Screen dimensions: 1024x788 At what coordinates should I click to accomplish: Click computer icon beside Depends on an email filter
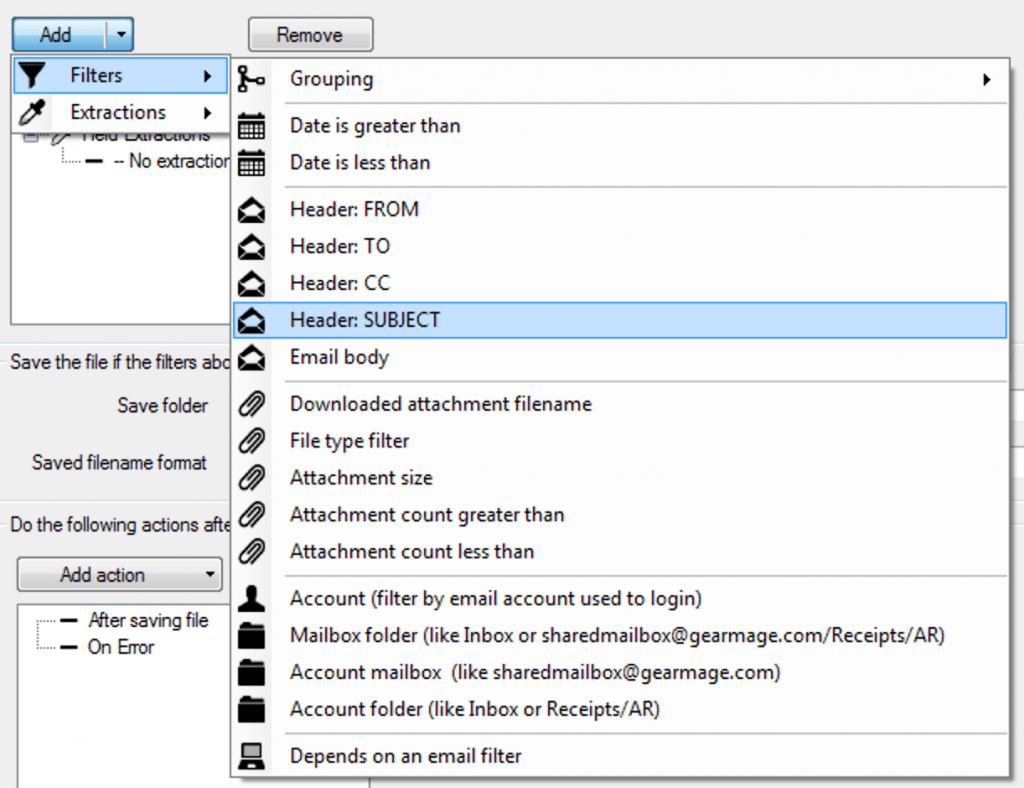[252, 757]
